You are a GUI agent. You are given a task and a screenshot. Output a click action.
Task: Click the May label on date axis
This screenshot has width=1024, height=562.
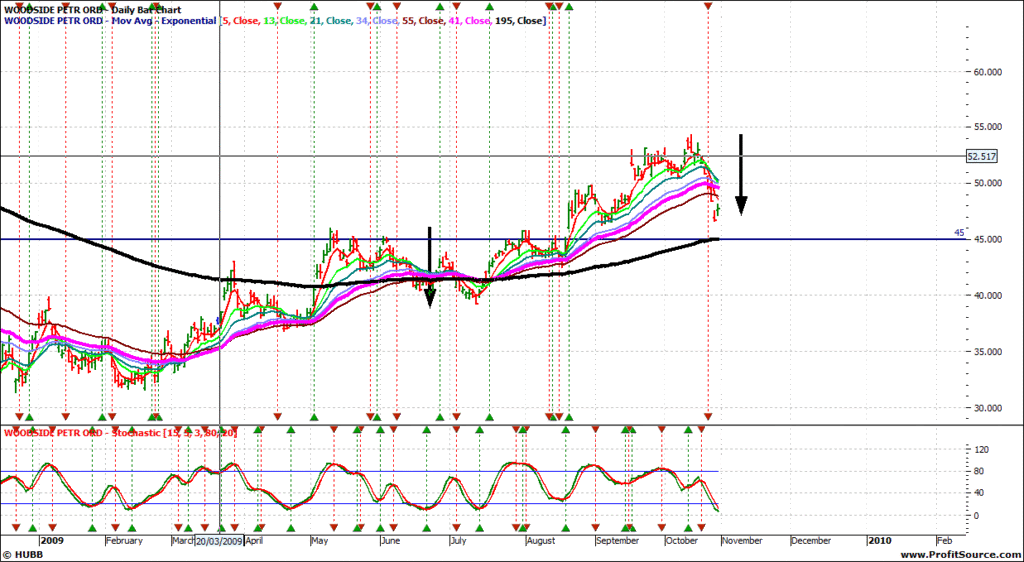pyautogui.click(x=319, y=541)
